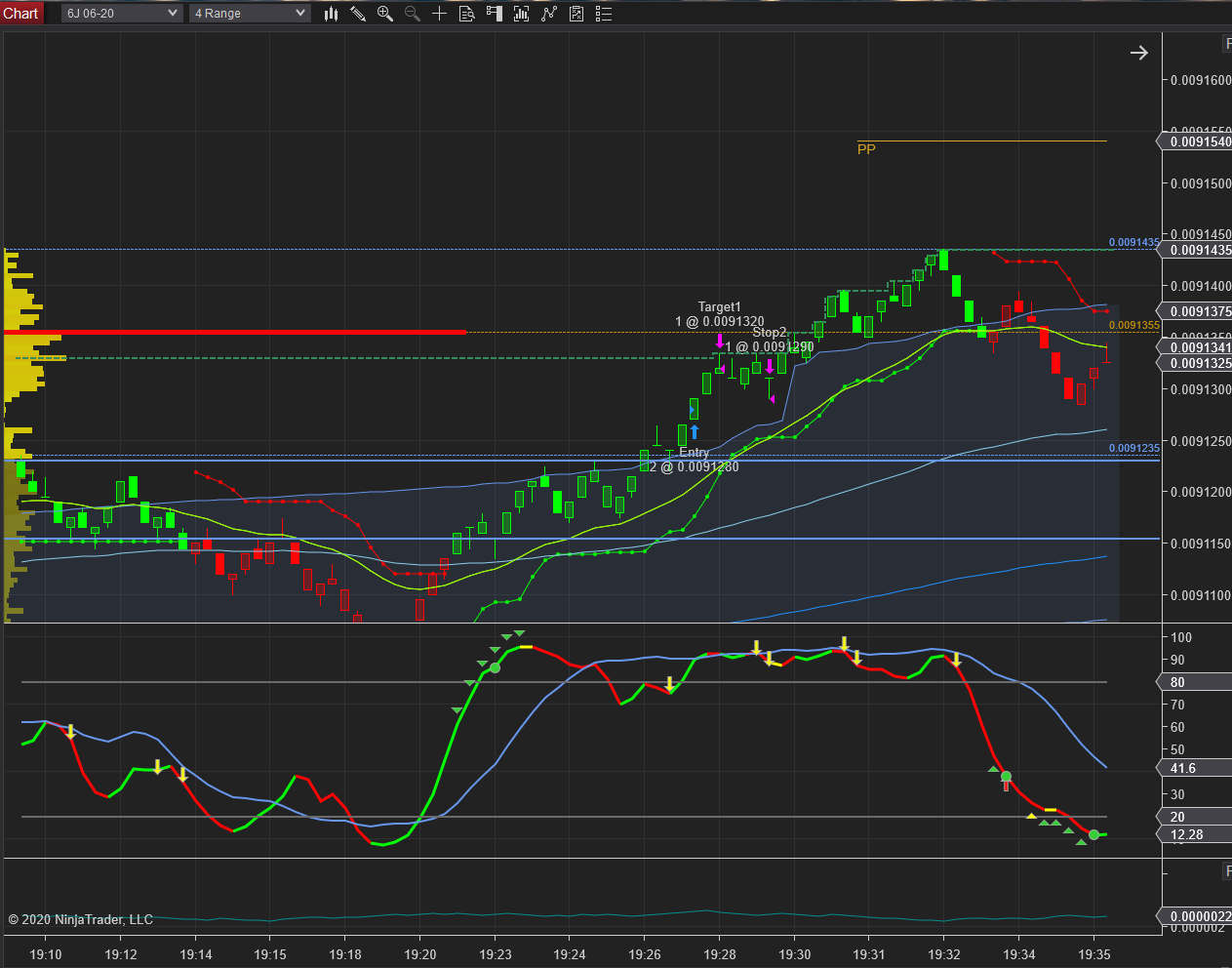Open the data box icon
Screen dimensions: 1232x968
(x=467, y=13)
